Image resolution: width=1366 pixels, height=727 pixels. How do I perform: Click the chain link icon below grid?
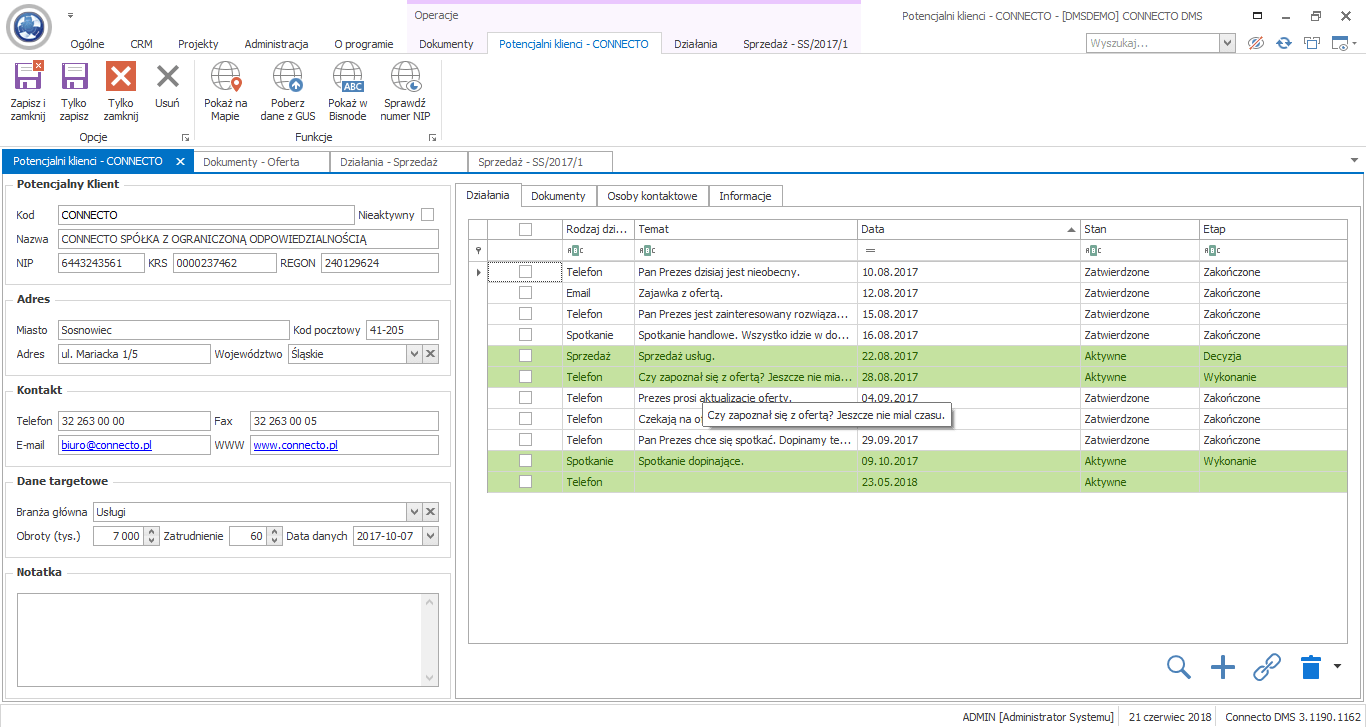tap(1267, 667)
